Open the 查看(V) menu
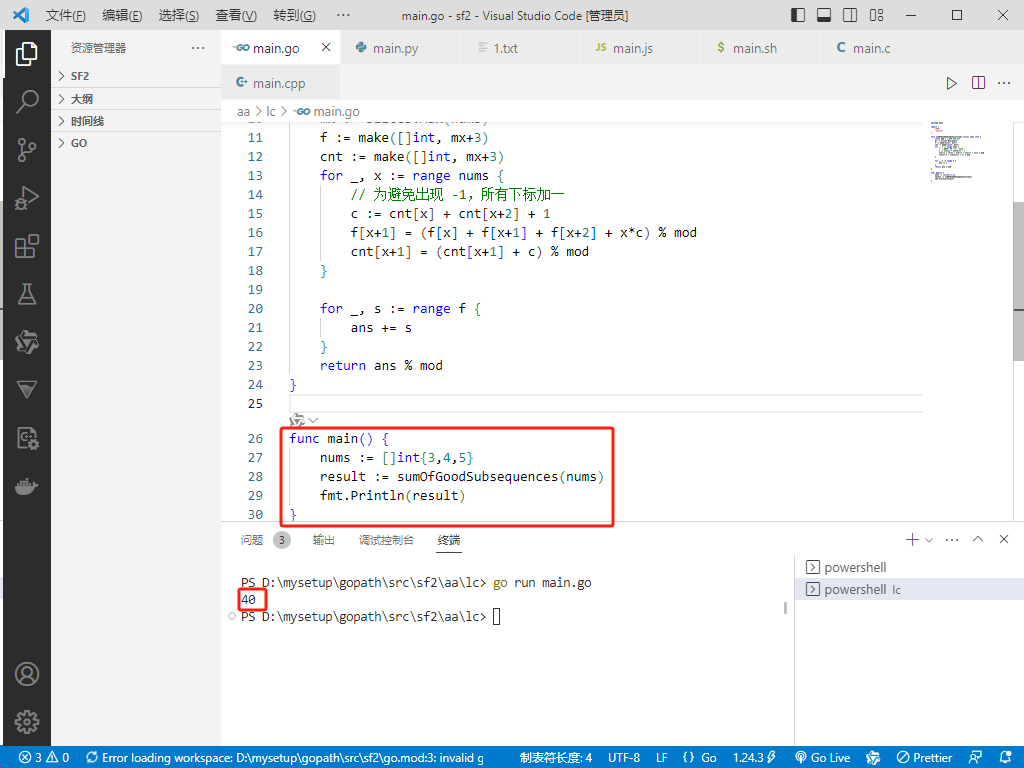The height and width of the screenshot is (768, 1024). (236, 15)
